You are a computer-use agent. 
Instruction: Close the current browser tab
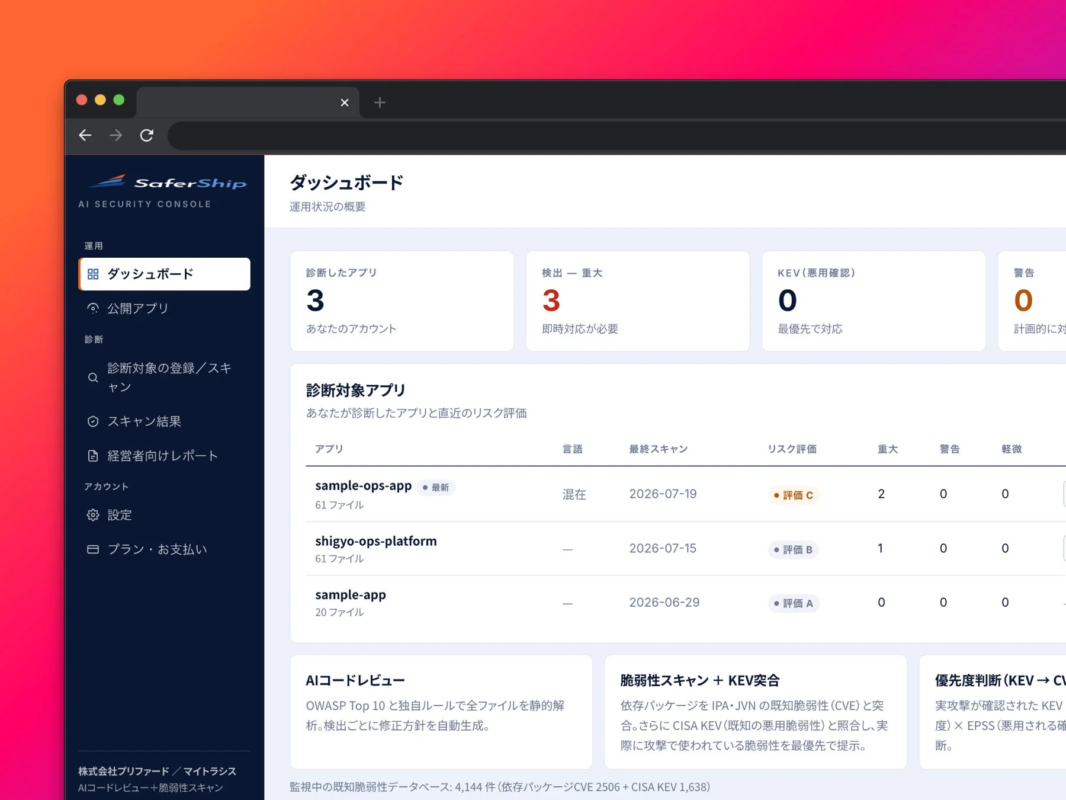345,103
